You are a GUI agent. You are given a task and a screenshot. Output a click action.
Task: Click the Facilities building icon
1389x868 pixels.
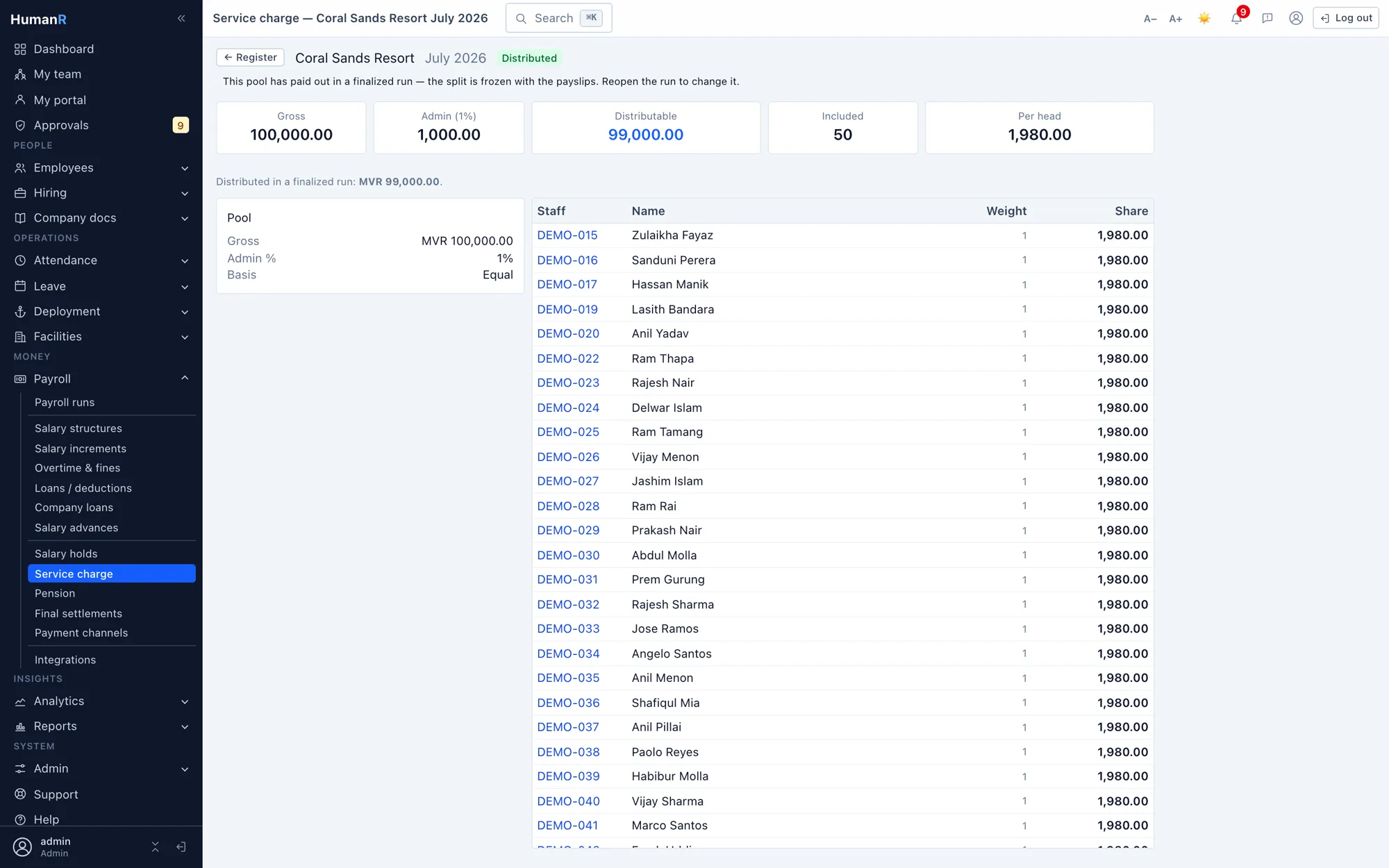20,337
